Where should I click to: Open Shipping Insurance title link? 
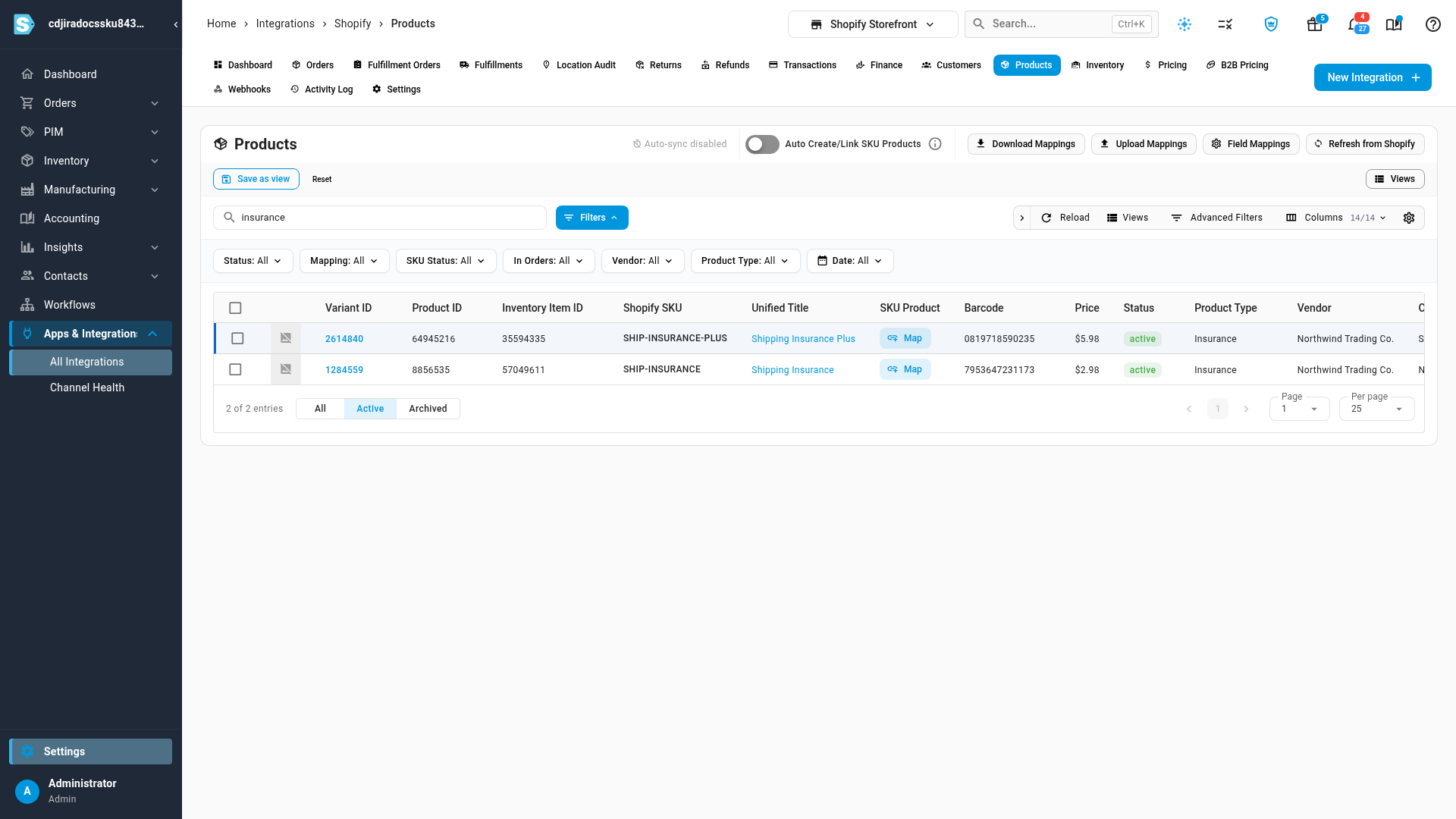click(792, 370)
